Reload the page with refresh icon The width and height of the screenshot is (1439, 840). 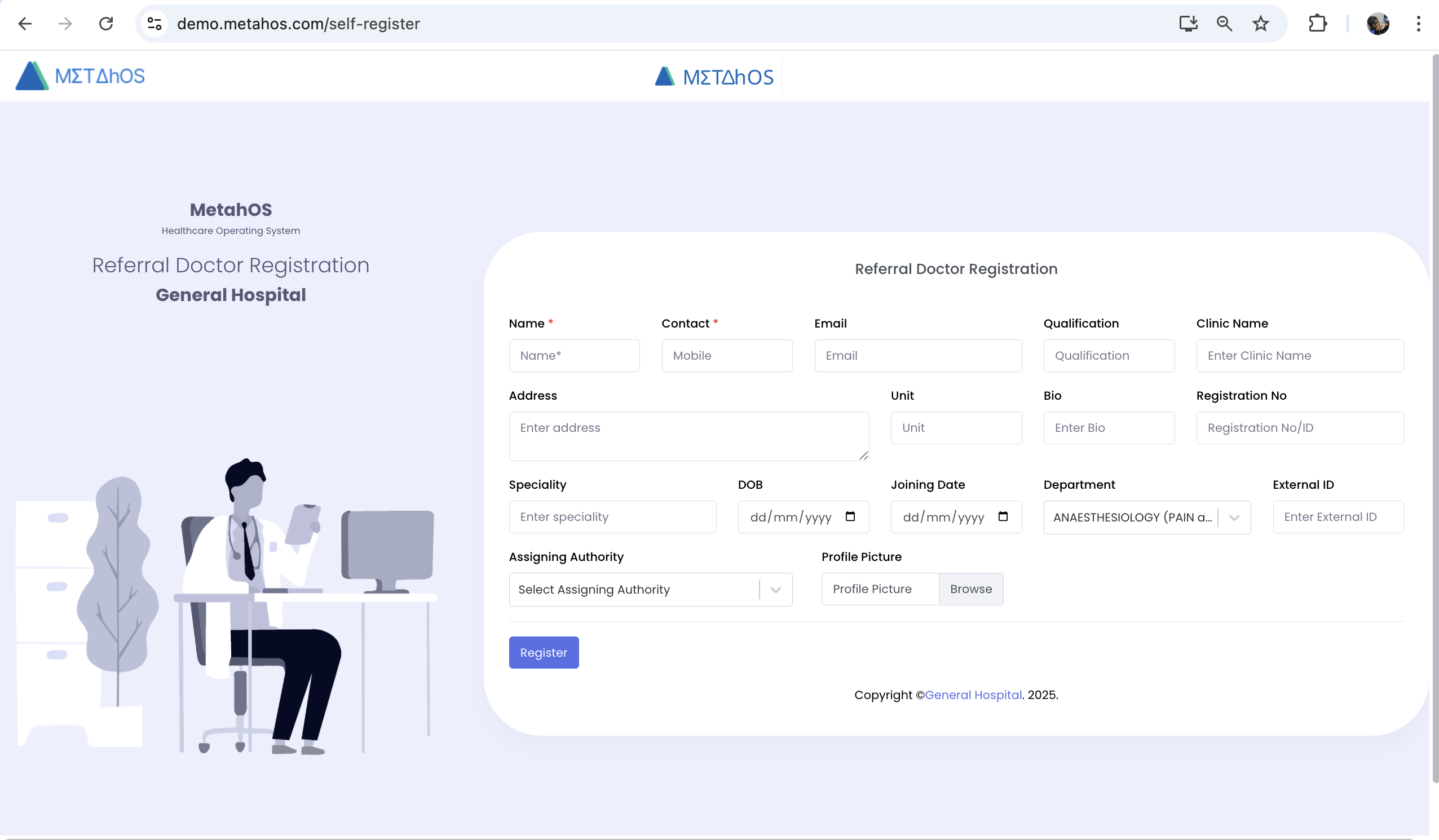point(106,24)
